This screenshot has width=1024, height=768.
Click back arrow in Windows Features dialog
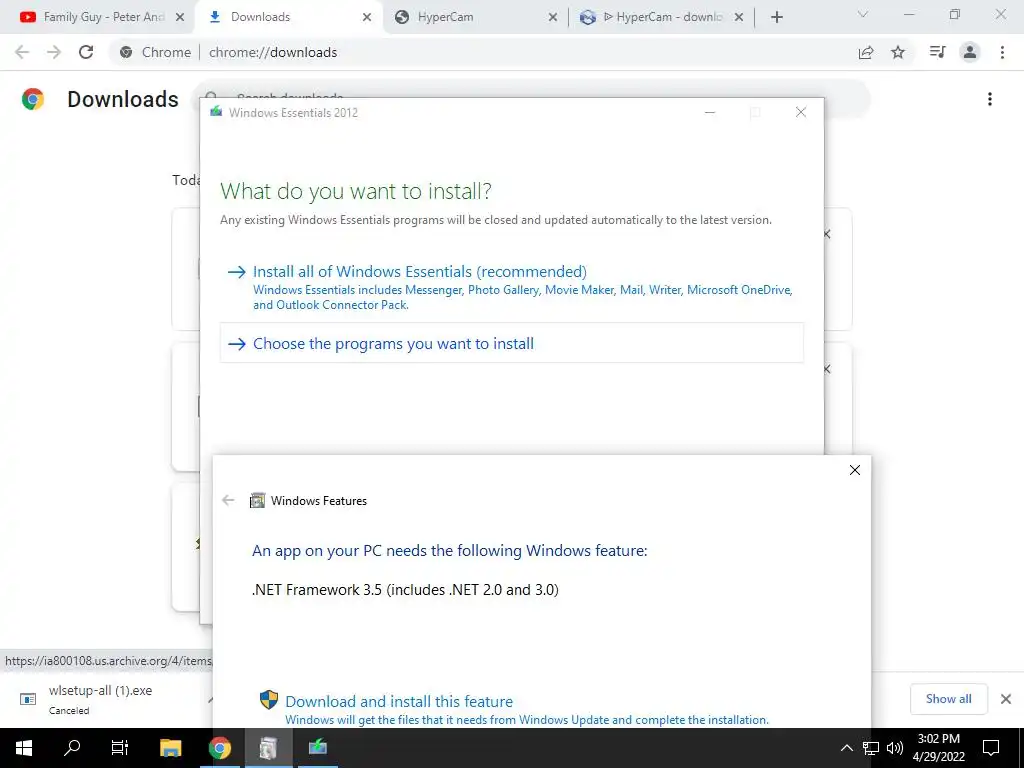(x=228, y=500)
